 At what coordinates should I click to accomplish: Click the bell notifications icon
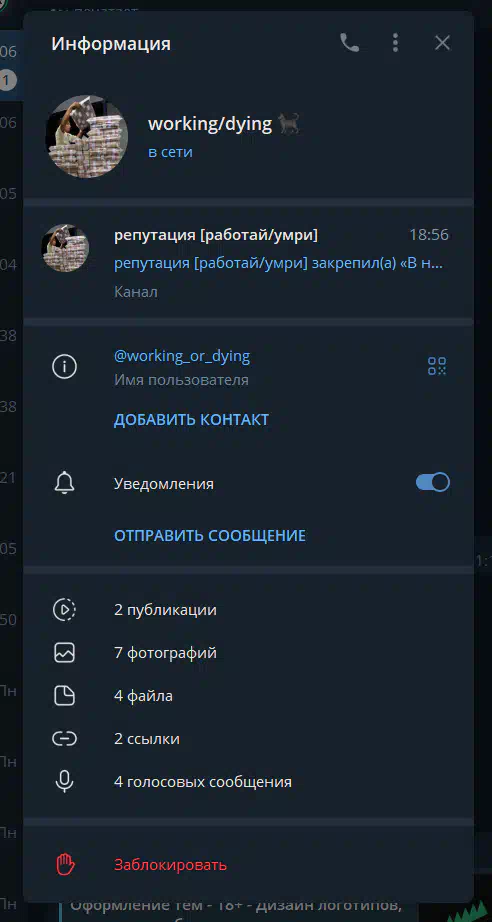click(65, 483)
